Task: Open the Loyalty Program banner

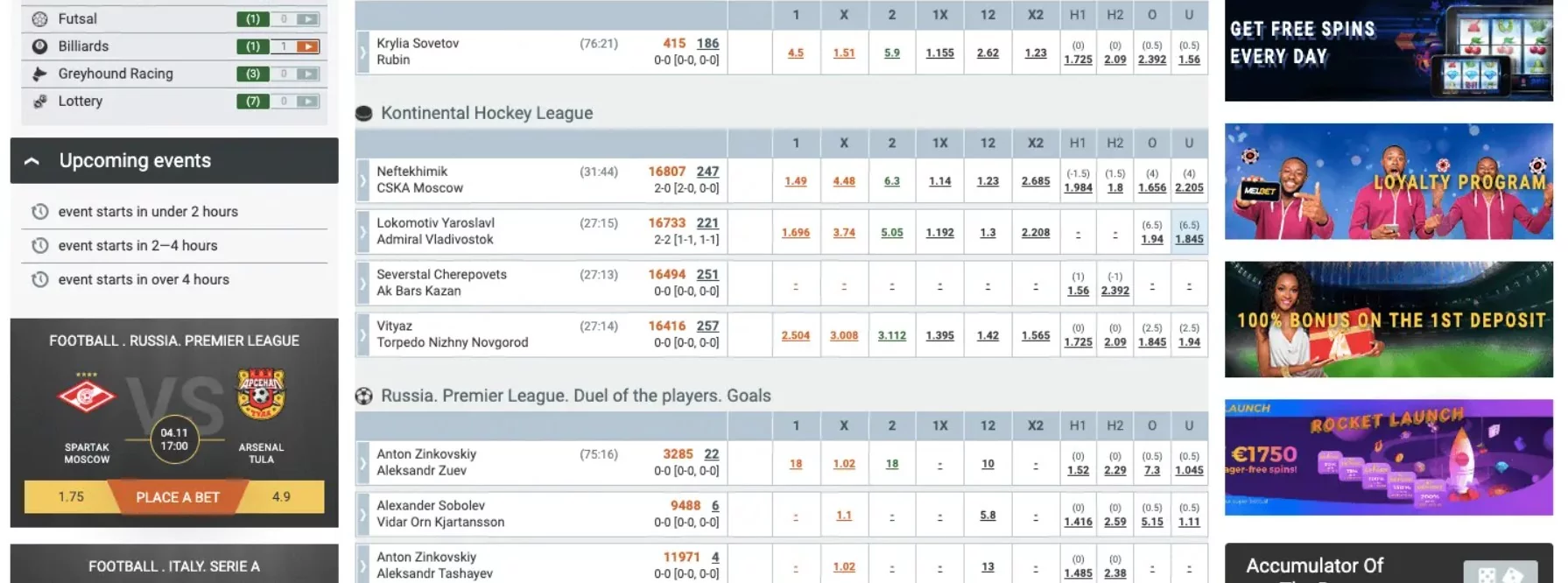Action: pyautogui.click(x=1389, y=181)
